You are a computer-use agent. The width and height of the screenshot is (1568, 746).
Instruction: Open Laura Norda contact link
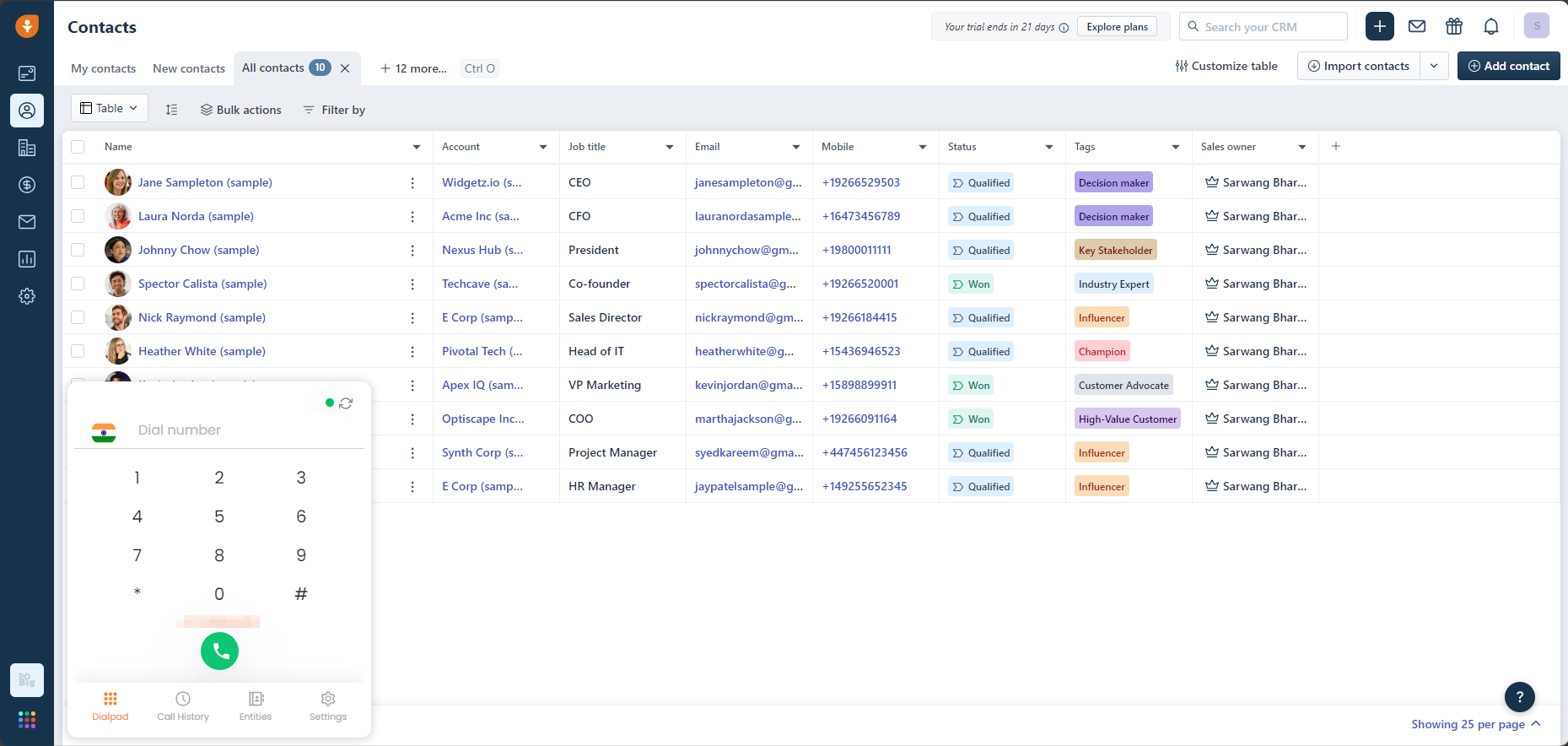pos(196,216)
